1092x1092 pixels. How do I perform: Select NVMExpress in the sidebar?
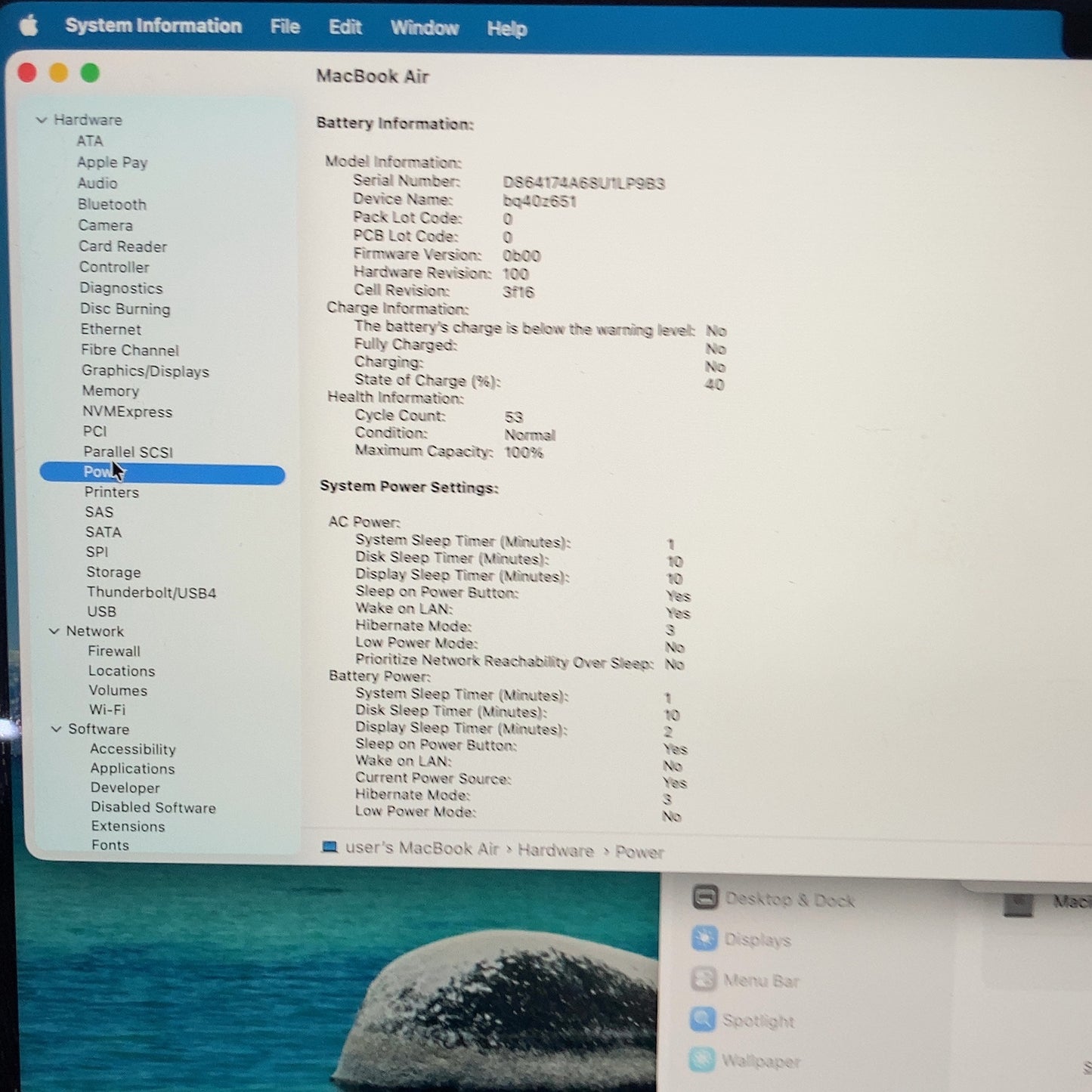click(x=128, y=412)
